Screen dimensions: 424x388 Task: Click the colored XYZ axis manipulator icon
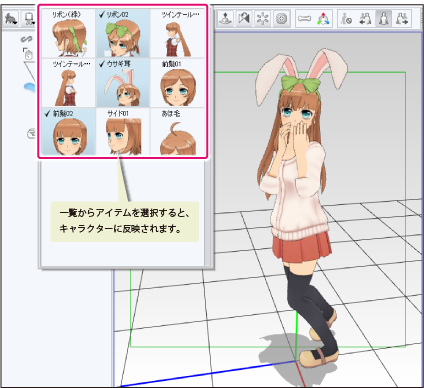pos(323,18)
